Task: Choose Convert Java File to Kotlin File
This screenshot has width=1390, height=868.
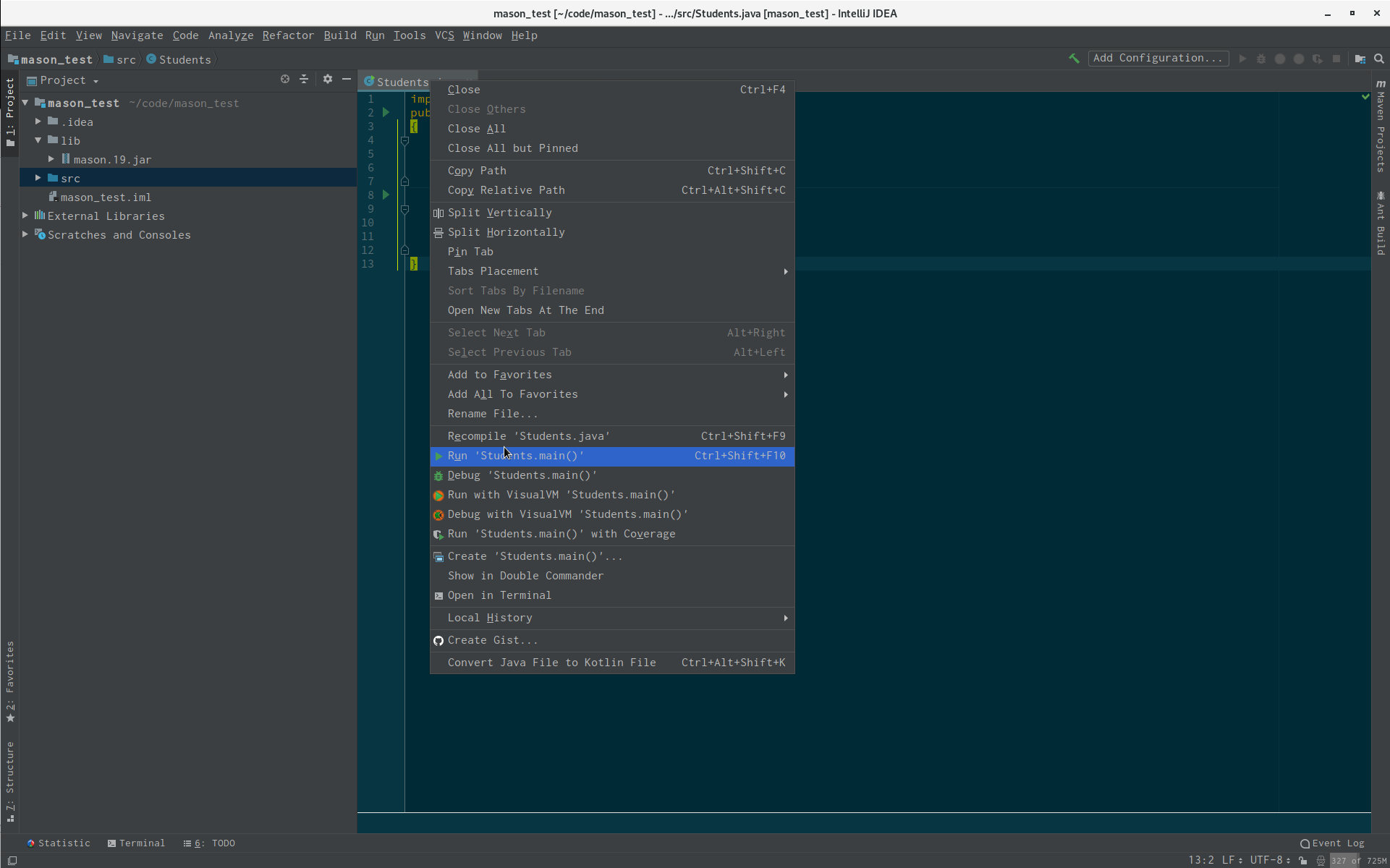Action: 612,663
